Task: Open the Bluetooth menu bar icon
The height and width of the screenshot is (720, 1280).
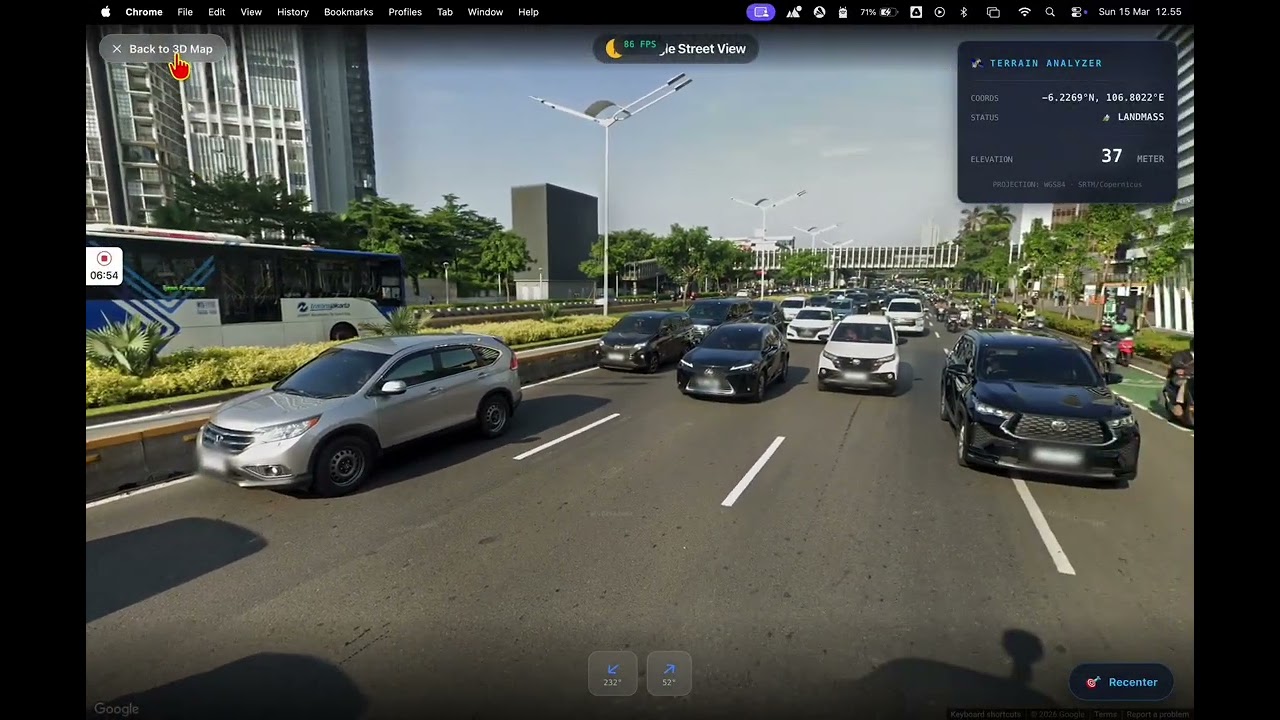Action: pos(964,12)
